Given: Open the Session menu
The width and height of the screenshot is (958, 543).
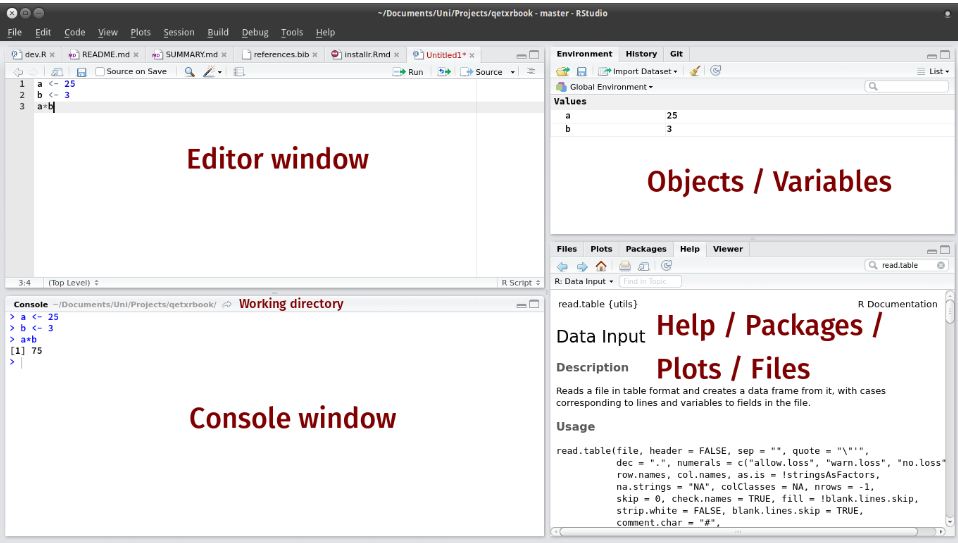Looking at the screenshot, I should (x=179, y=32).
